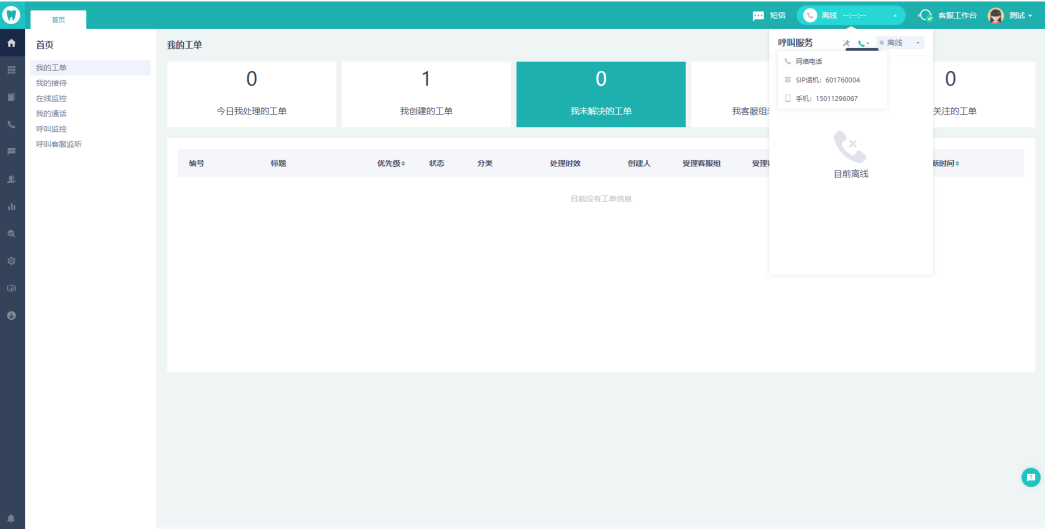The width and height of the screenshot is (1045, 529).
Task: Open the phone call icon in the sidebar
Action: tap(11, 125)
